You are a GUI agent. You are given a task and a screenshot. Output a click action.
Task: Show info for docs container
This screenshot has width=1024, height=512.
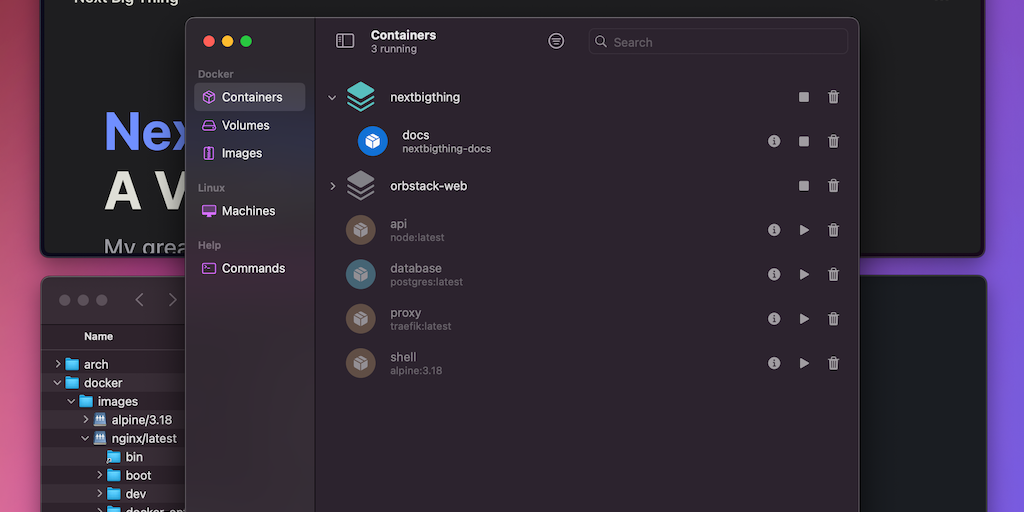point(774,142)
